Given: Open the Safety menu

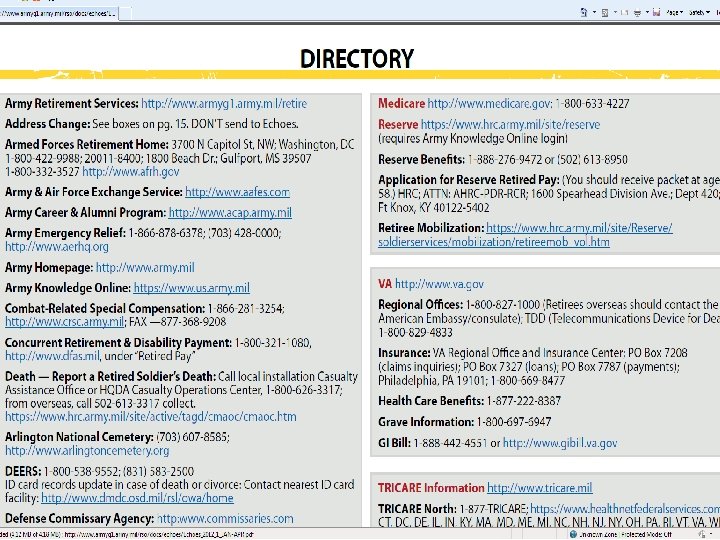Looking at the screenshot, I should (699, 12).
